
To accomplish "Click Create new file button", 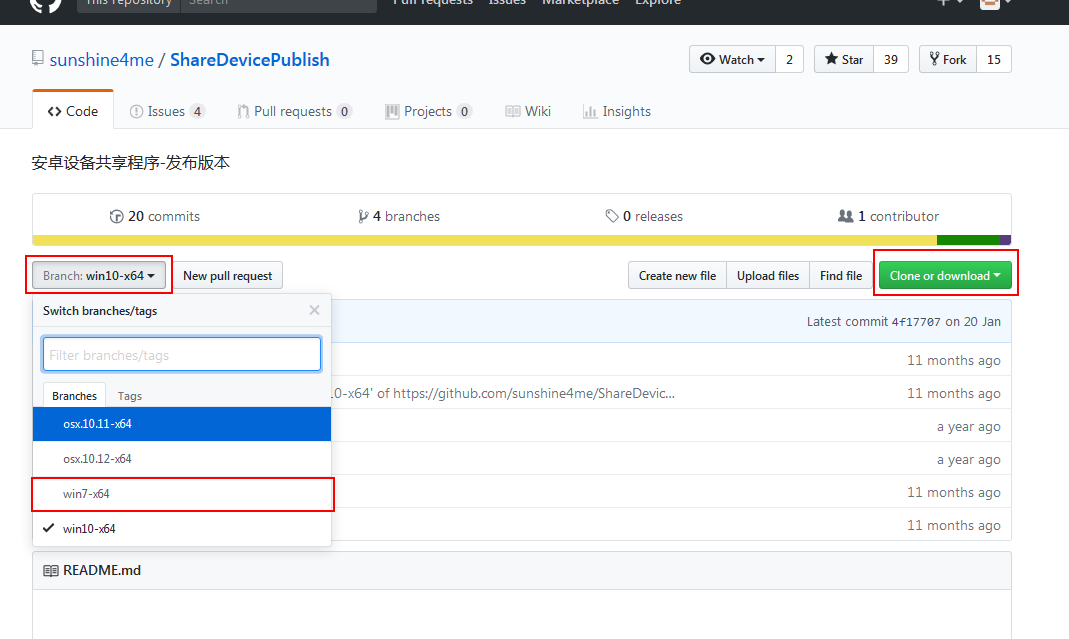I will [x=677, y=276].
